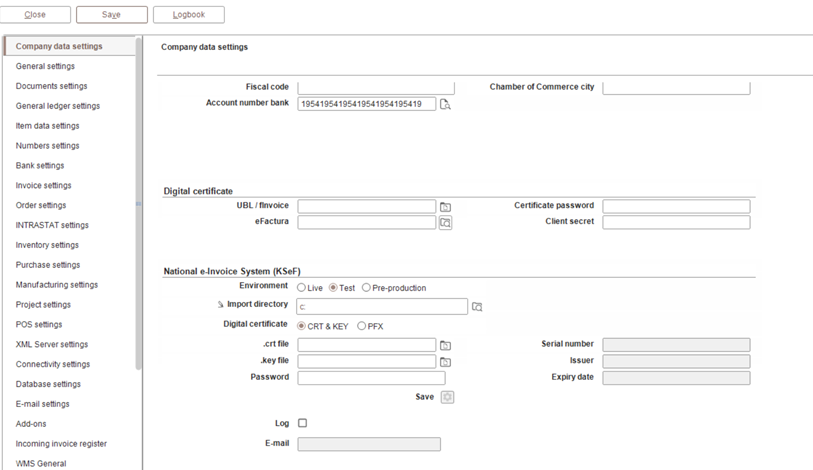This screenshot has height=470, width=813.
Task: Click into the Fiscal code field
Action: pyautogui.click(x=376, y=88)
